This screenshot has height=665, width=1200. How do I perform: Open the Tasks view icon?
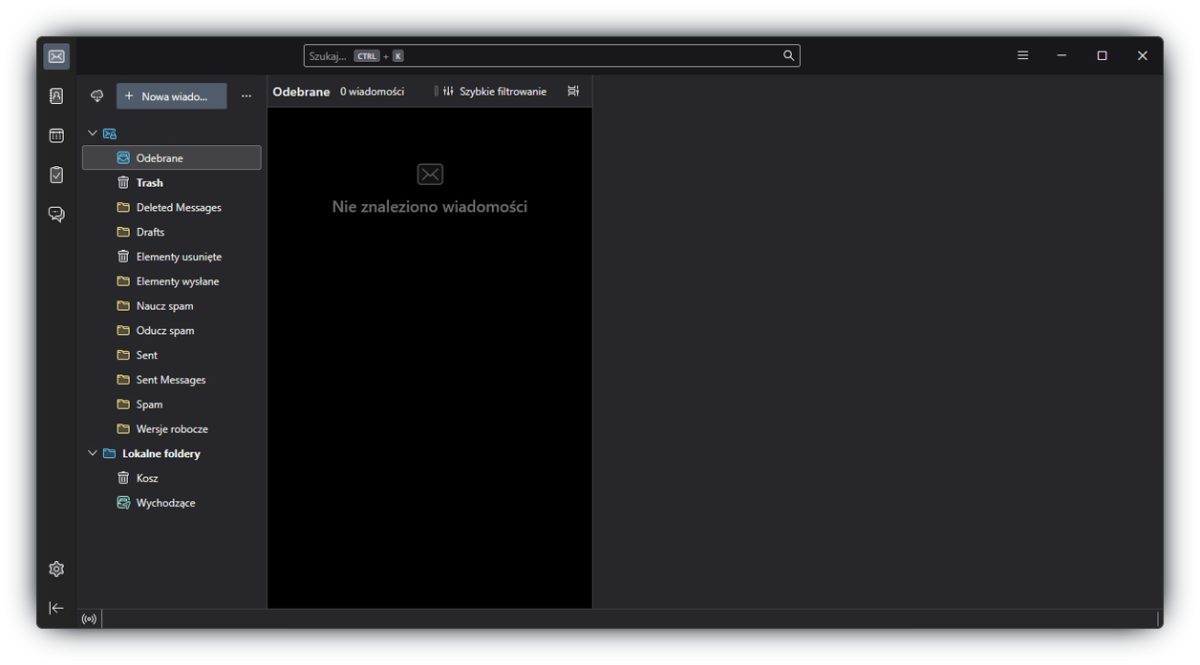pos(56,174)
